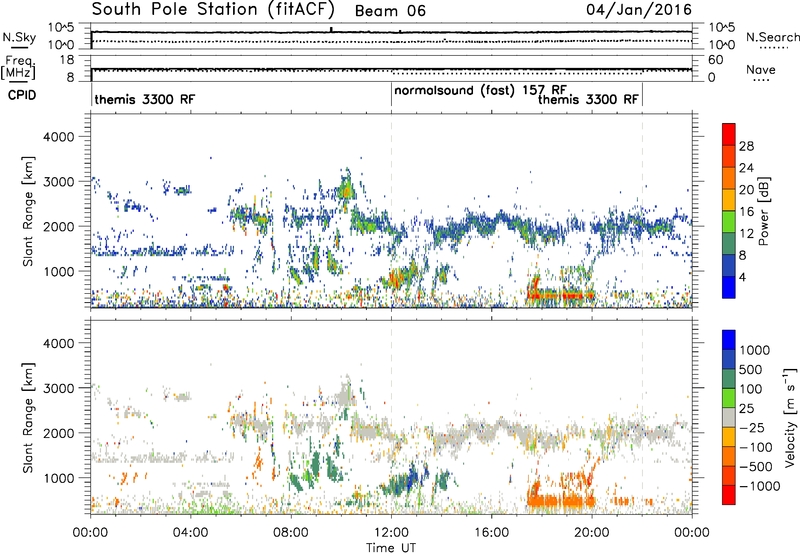Click the 'Nave' legend label
This screenshot has width=800, height=554.
(761, 69)
